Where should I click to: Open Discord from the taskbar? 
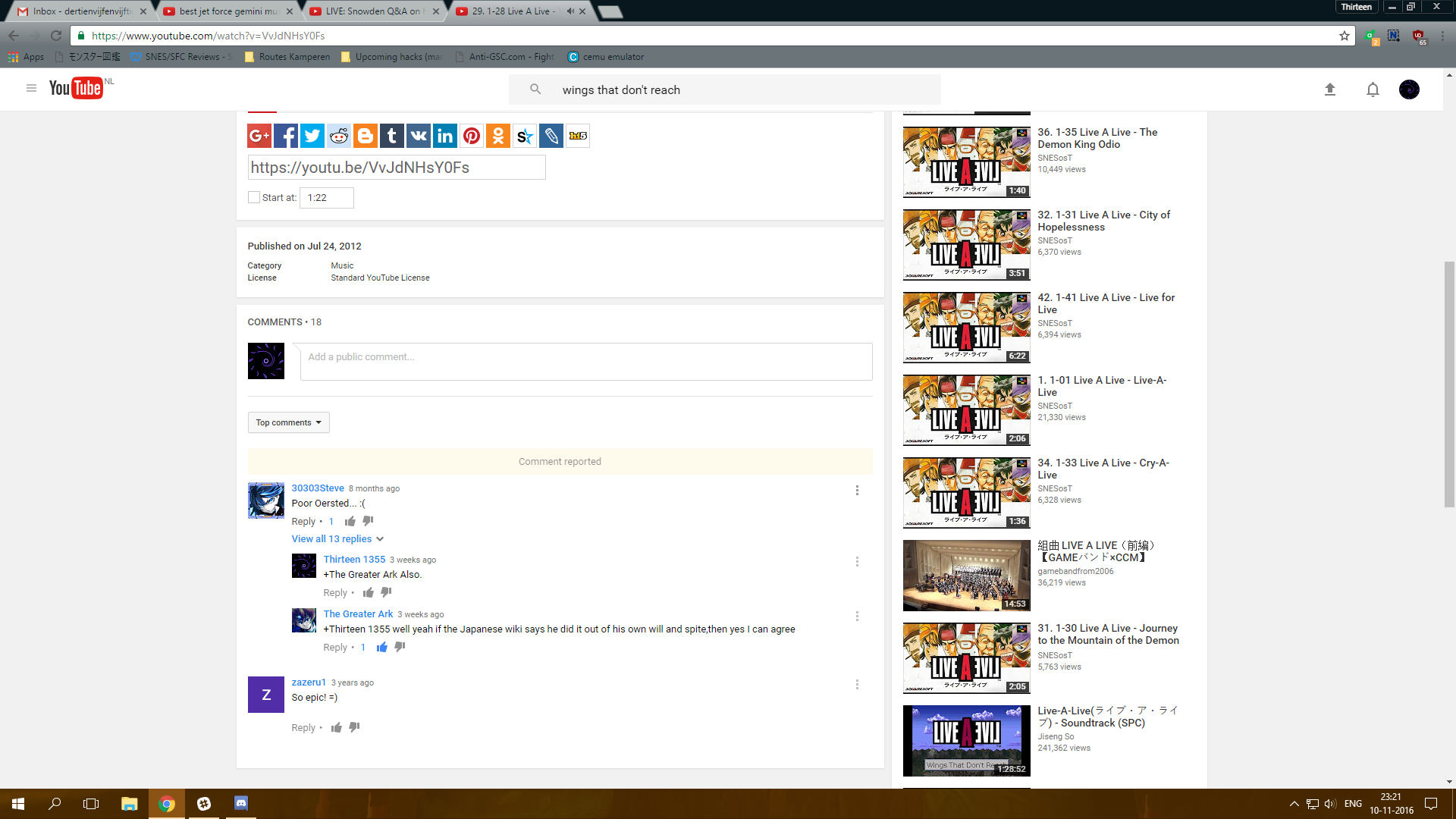pyautogui.click(x=241, y=804)
